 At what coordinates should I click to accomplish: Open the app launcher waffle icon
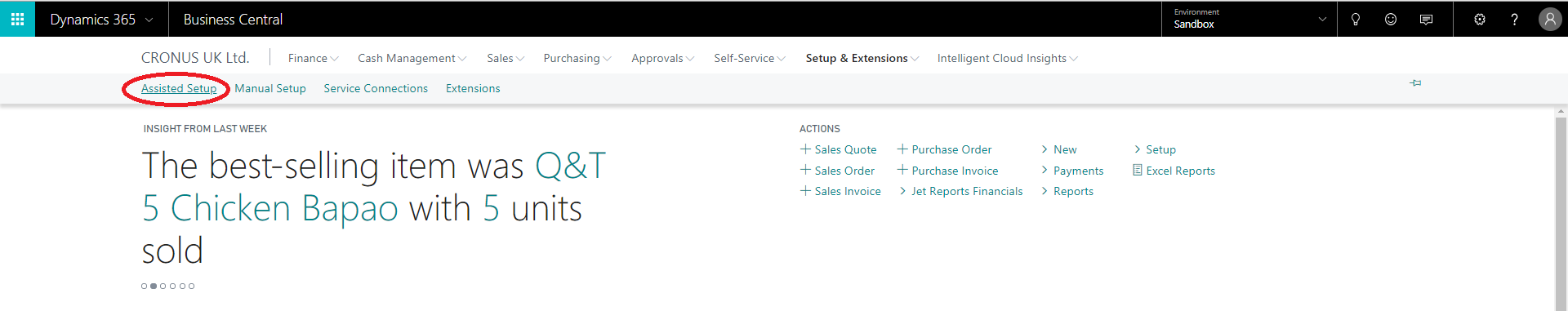17,19
